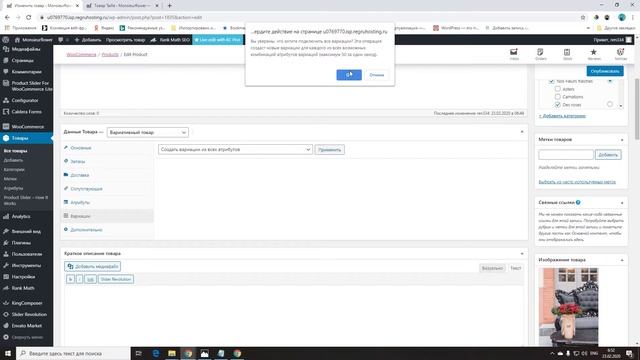The height and width of the screenshot is (360, 640).
Task: Click the Опубликовать publish button
Action: point(605,71)
